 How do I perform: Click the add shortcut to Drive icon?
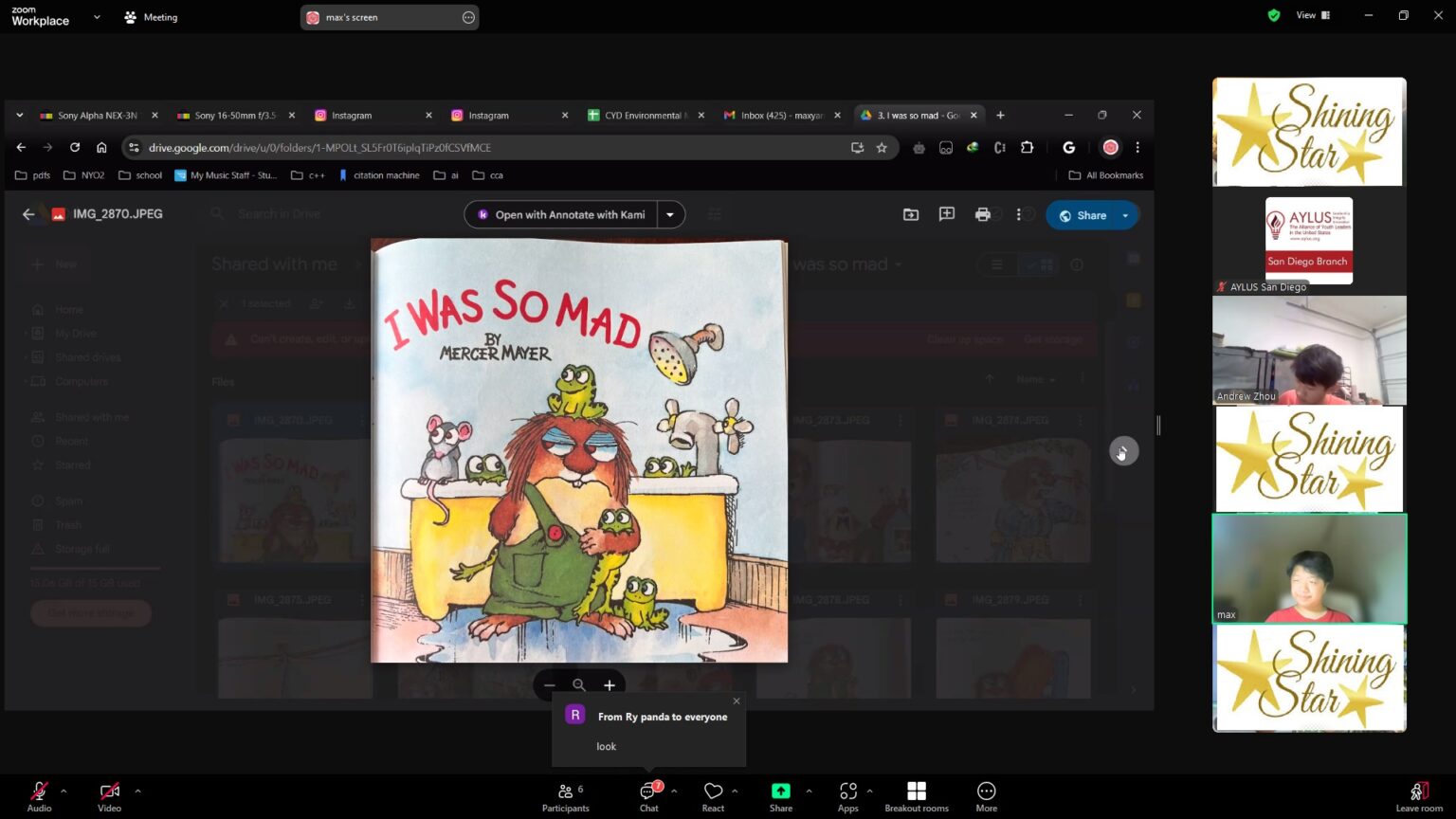[911, 214]
